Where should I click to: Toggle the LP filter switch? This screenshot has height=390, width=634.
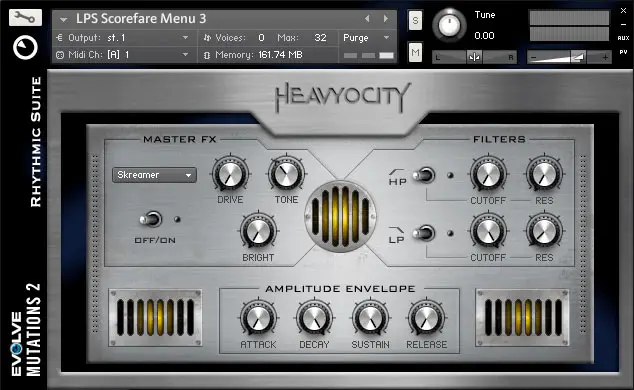pyautogui.click(x=424, y=233)
